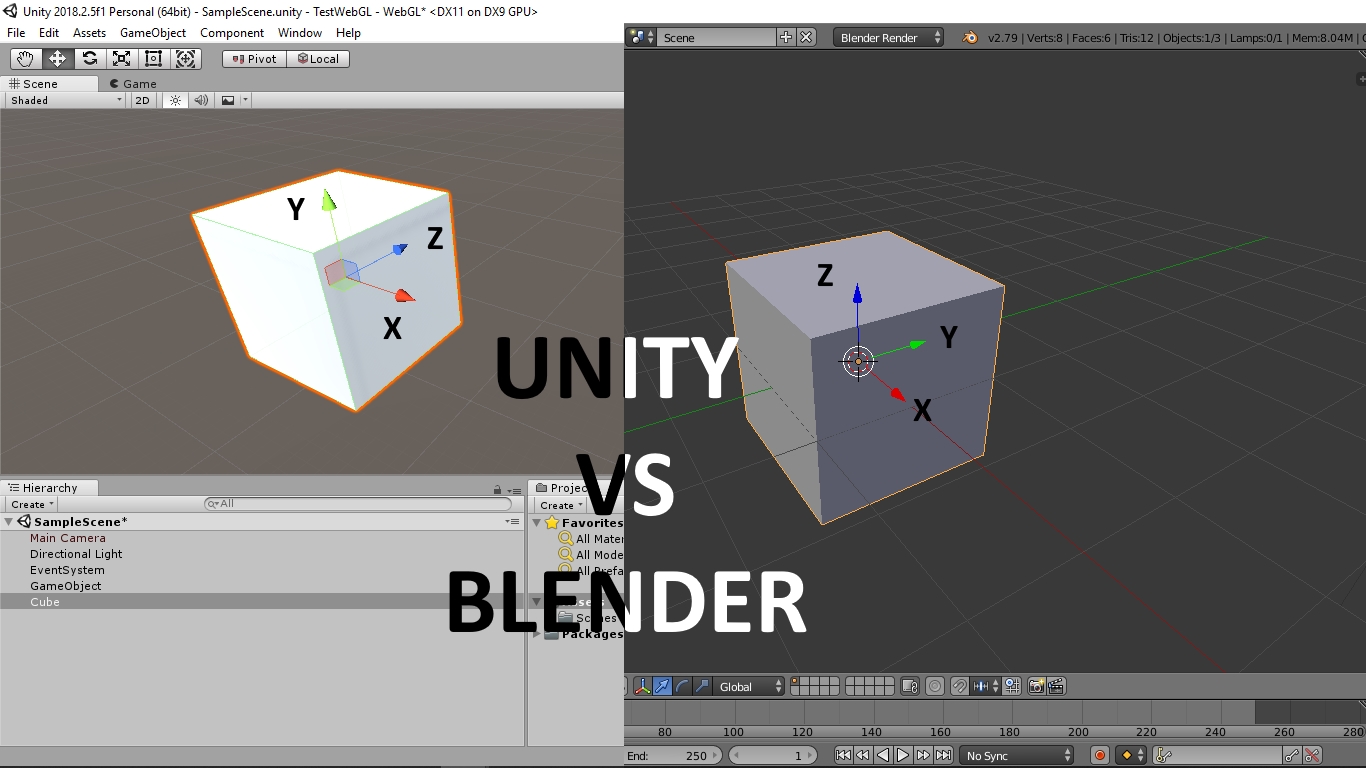This screenshot has width=1366, height=768.
Task: Open the Shaded draw mode dropdown
Action: click(x=65, y=100)
